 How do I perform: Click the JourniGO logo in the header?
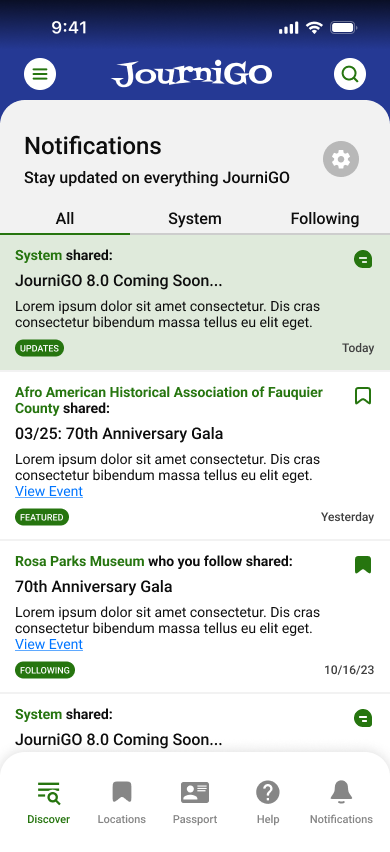click(x=192, y=74)
